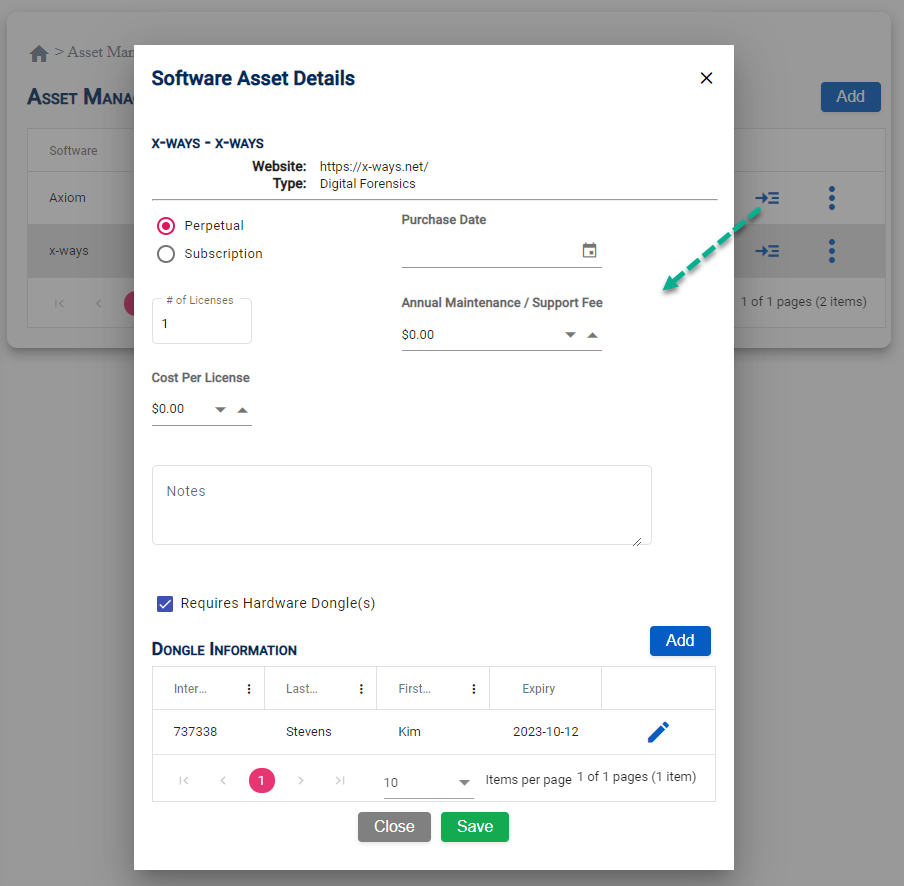Go to previous page in Asset Management pager

tap(99, 303)
